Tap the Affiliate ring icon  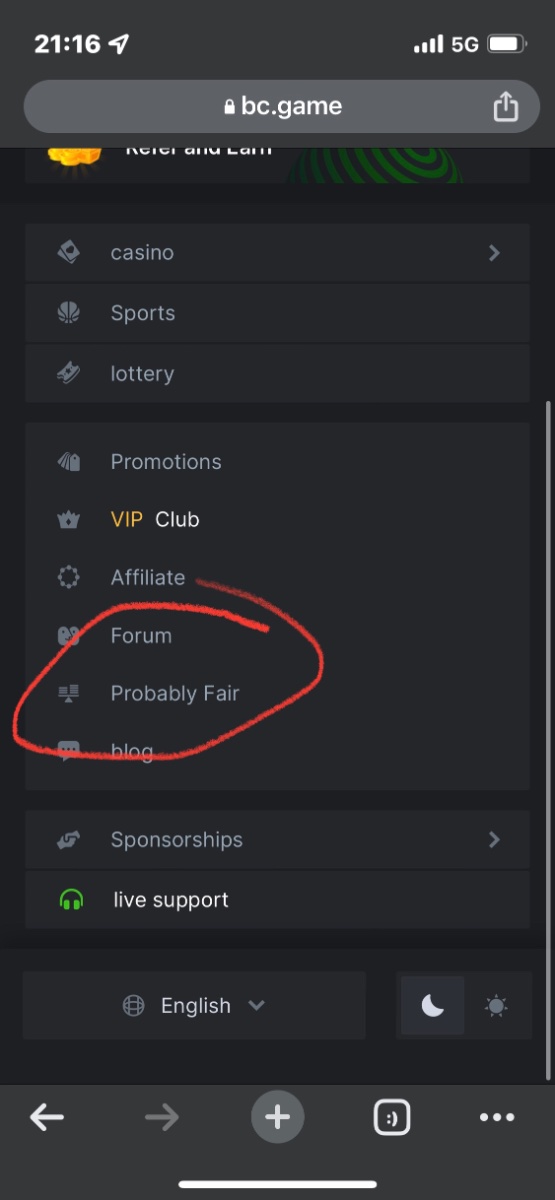(x=69, y=578)
